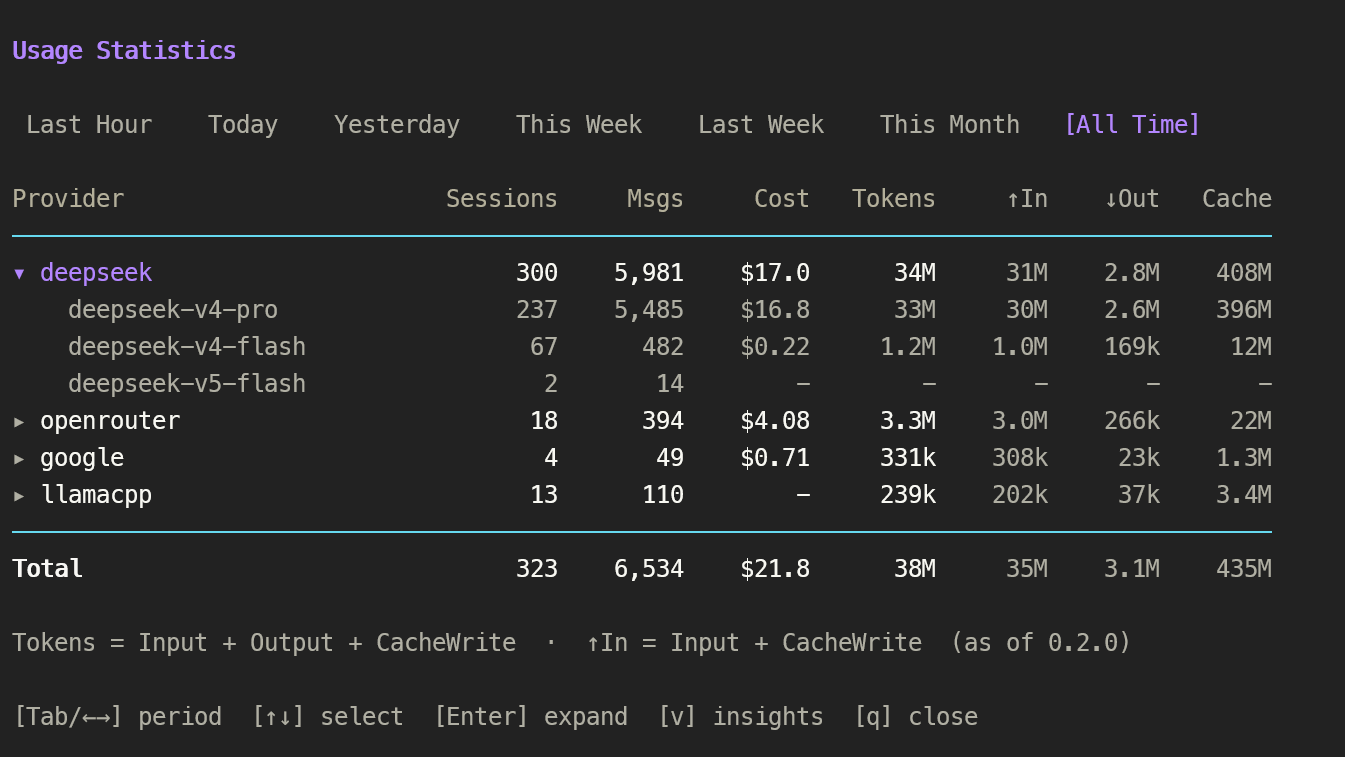Click the google provider name
Screen dimensions: 1345x757
pyautogui.click(x=82, y=458)
